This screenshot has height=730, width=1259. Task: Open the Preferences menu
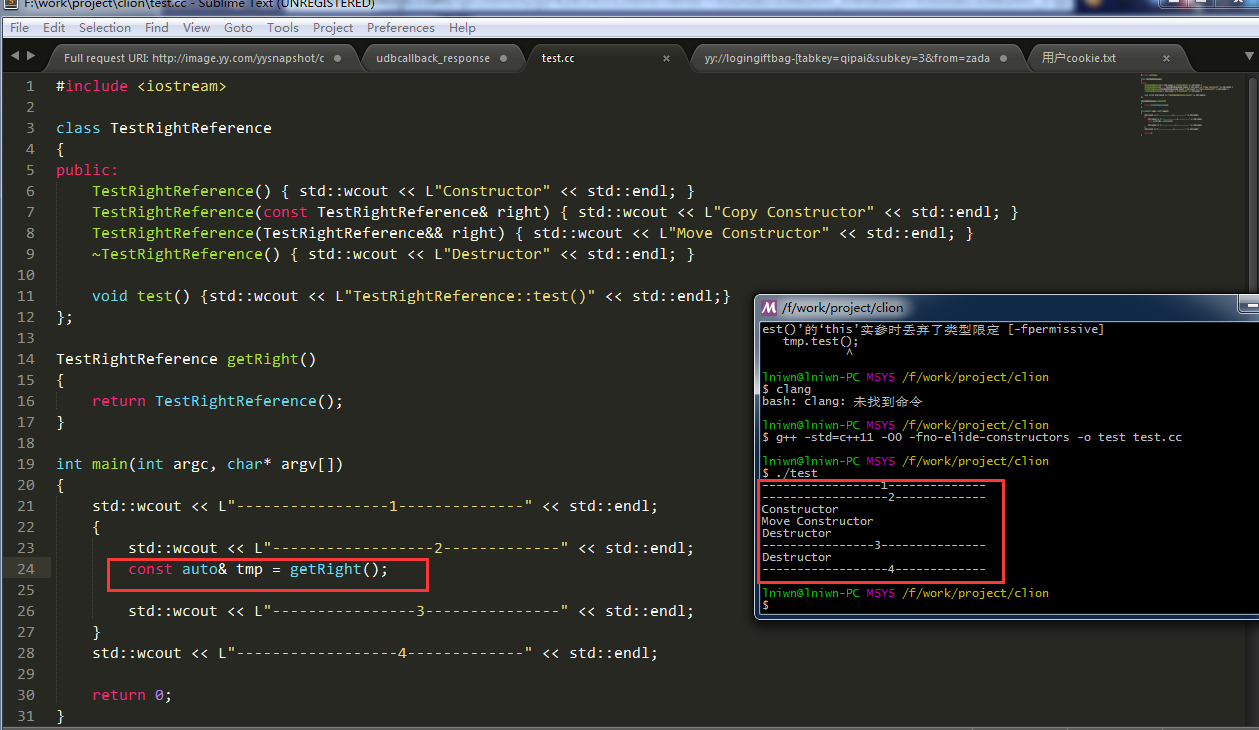pos(401,28)
